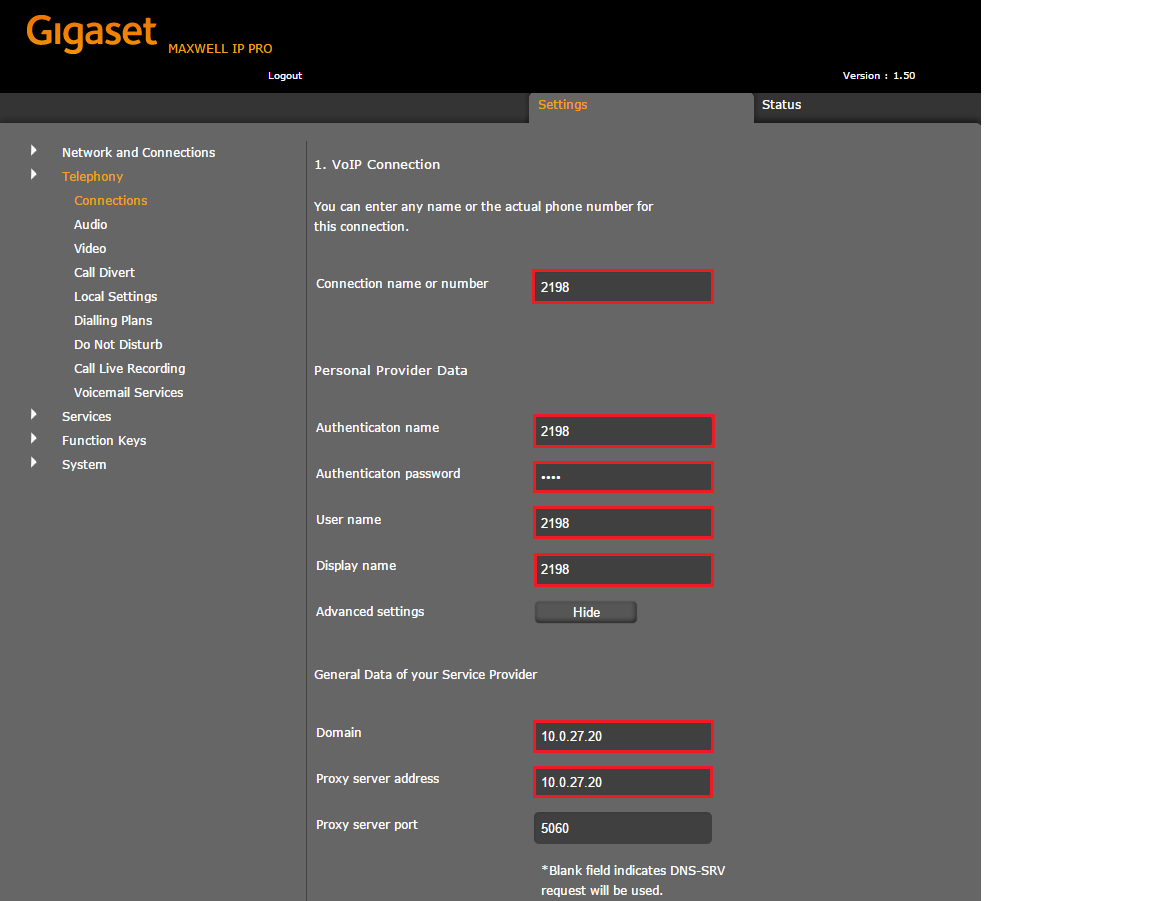
Task: Click the Logout link
Action: click(x=285, y=76)
